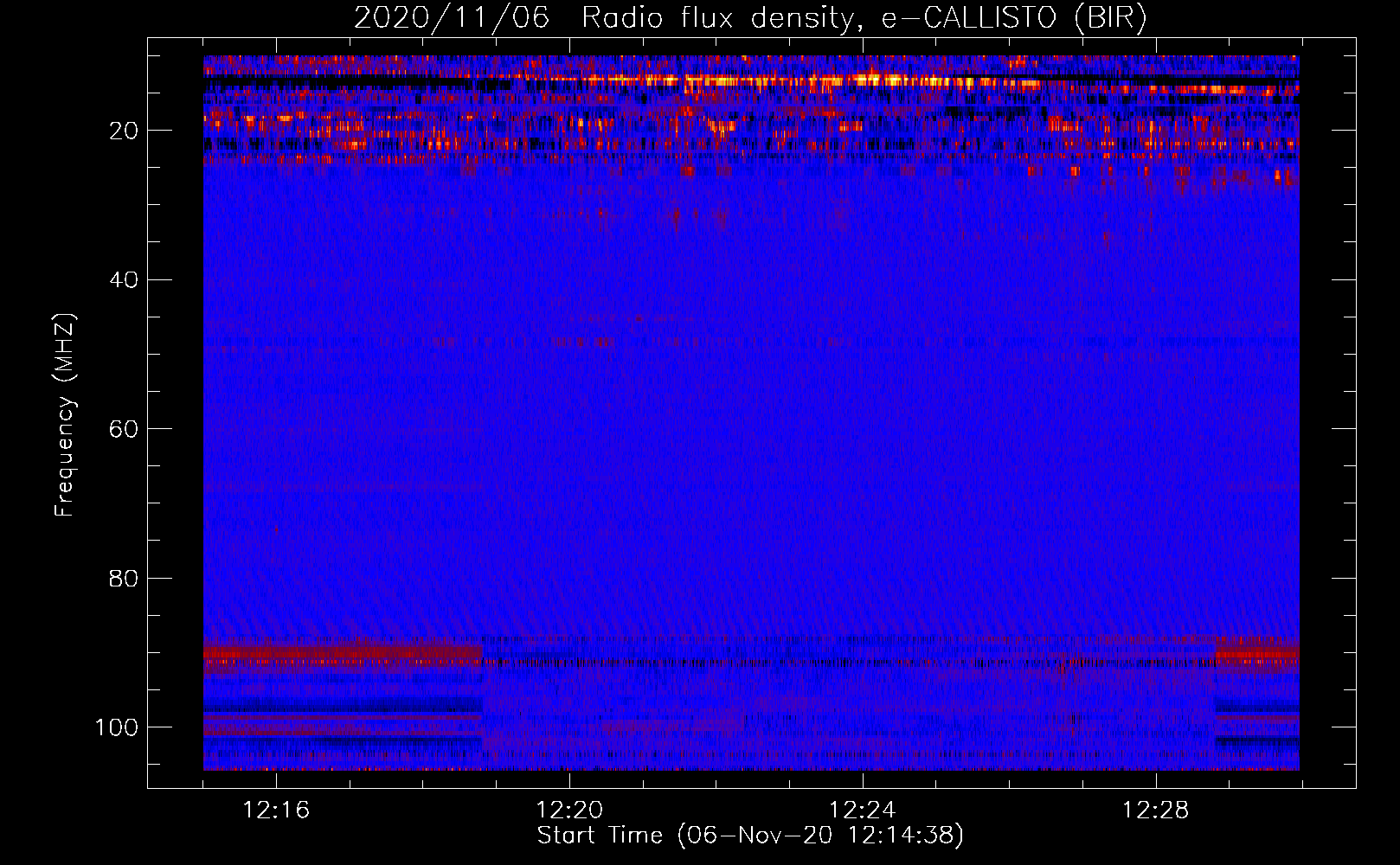Click the 60 MHz frequency tick label
Image resolution: width=1400 pixels, height=865 pixels.
coord(124,429)
